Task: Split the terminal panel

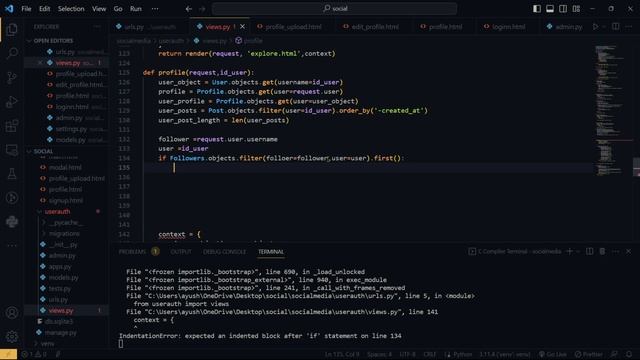Action: pyautogui.click(x=589, y=251)
